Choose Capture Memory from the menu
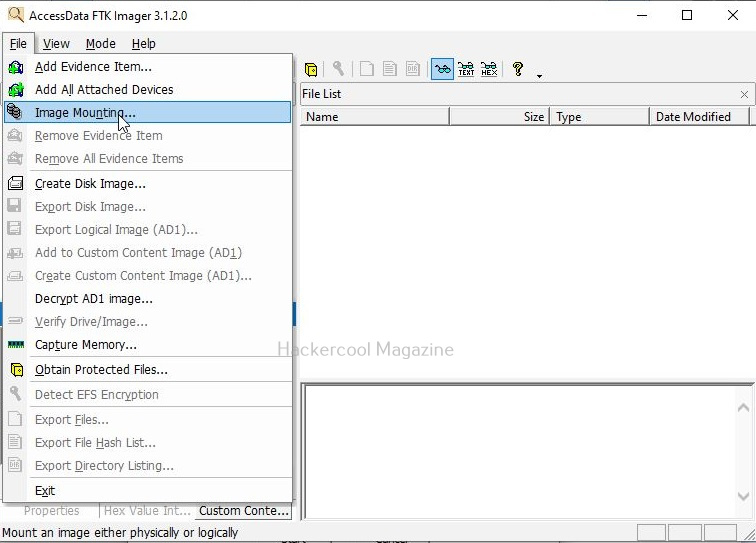The image size is (756, 543). tap(86, 345)
